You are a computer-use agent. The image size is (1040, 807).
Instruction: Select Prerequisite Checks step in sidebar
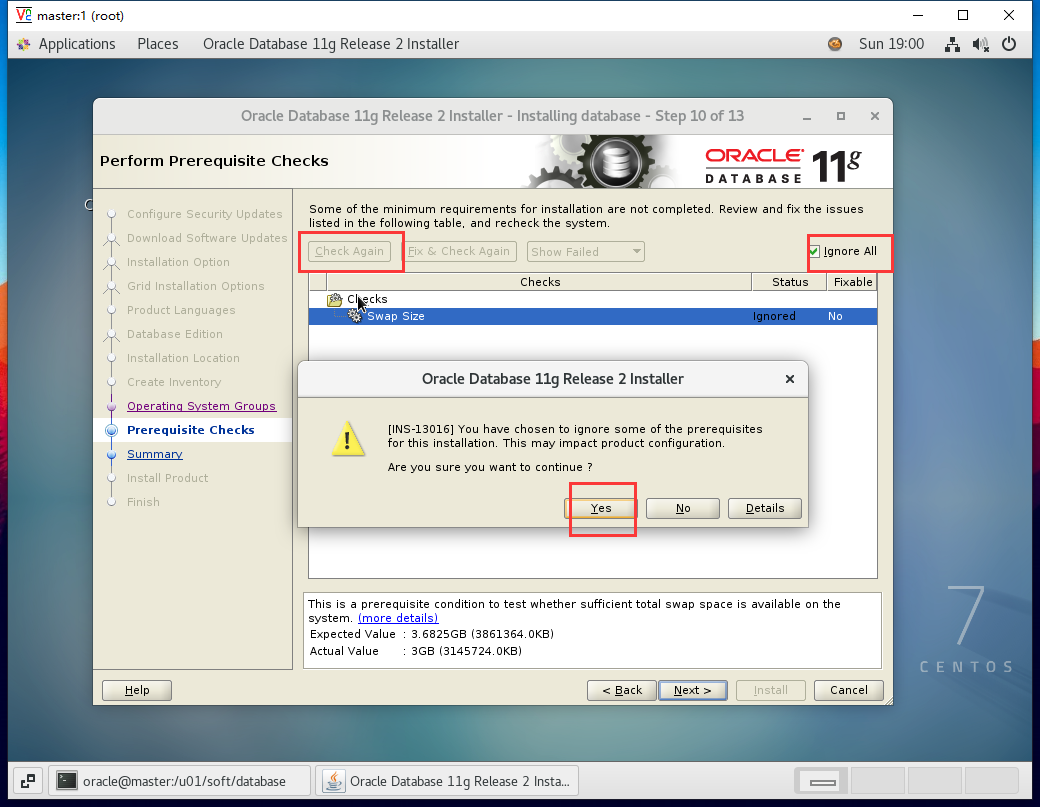(x=190, y=430)
